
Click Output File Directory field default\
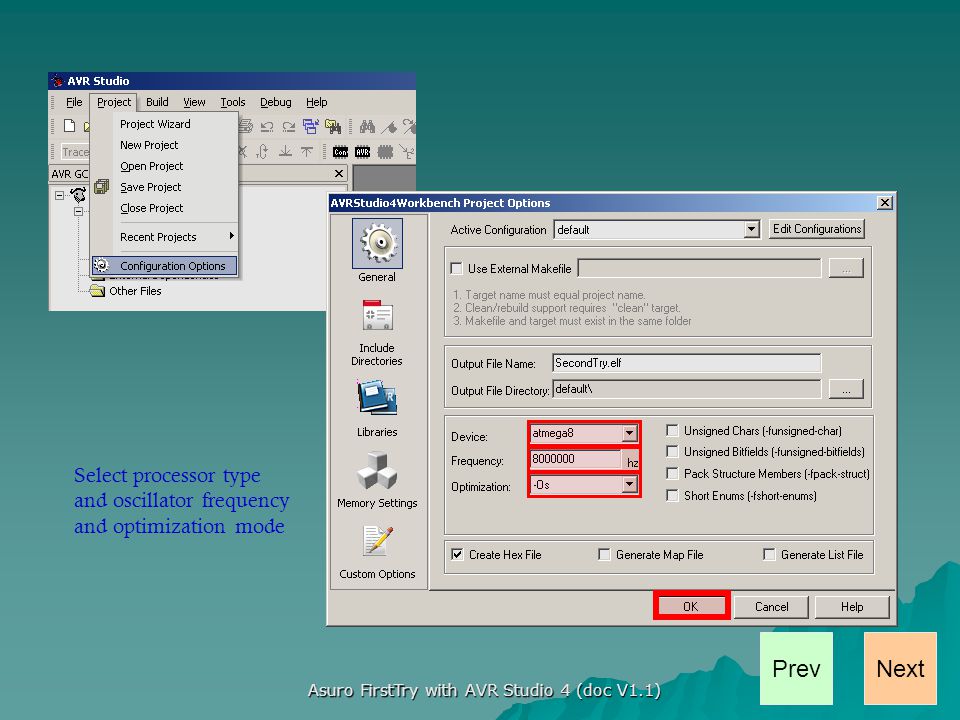click(686, 389)
